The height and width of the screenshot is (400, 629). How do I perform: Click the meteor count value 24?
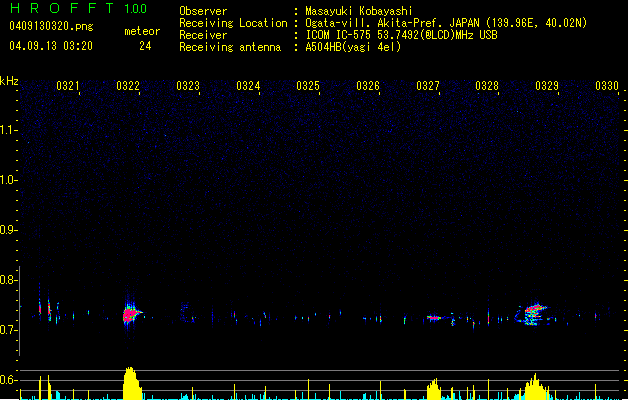coord(145,46)
